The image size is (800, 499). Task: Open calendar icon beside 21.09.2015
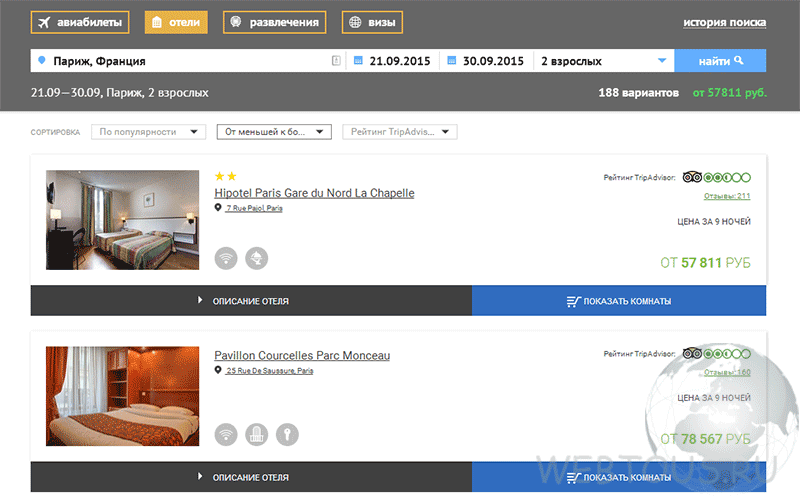pyautogui.click(x=358, y=61)
